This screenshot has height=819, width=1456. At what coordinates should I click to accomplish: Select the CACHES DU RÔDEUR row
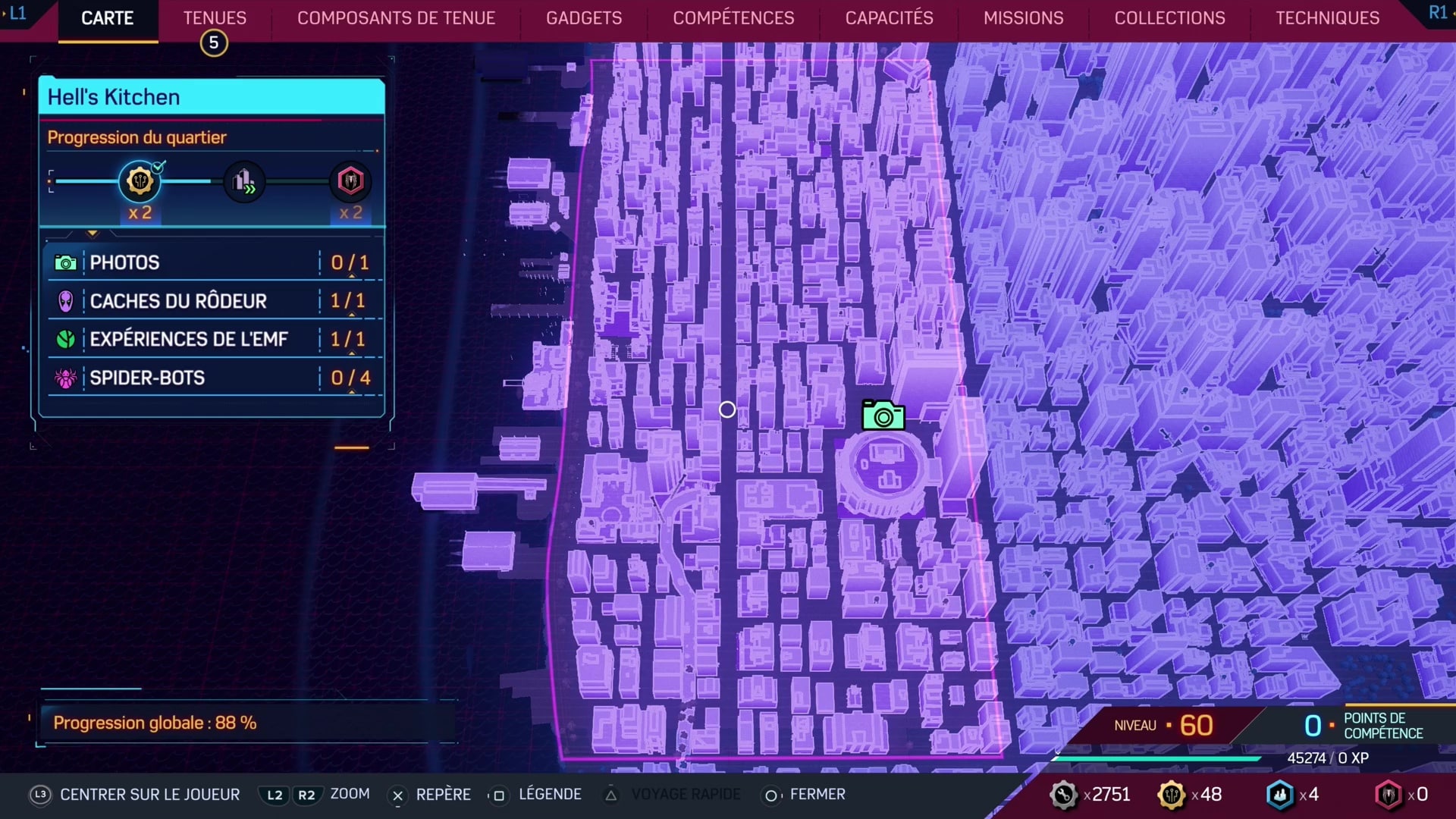tap(214, 301)
